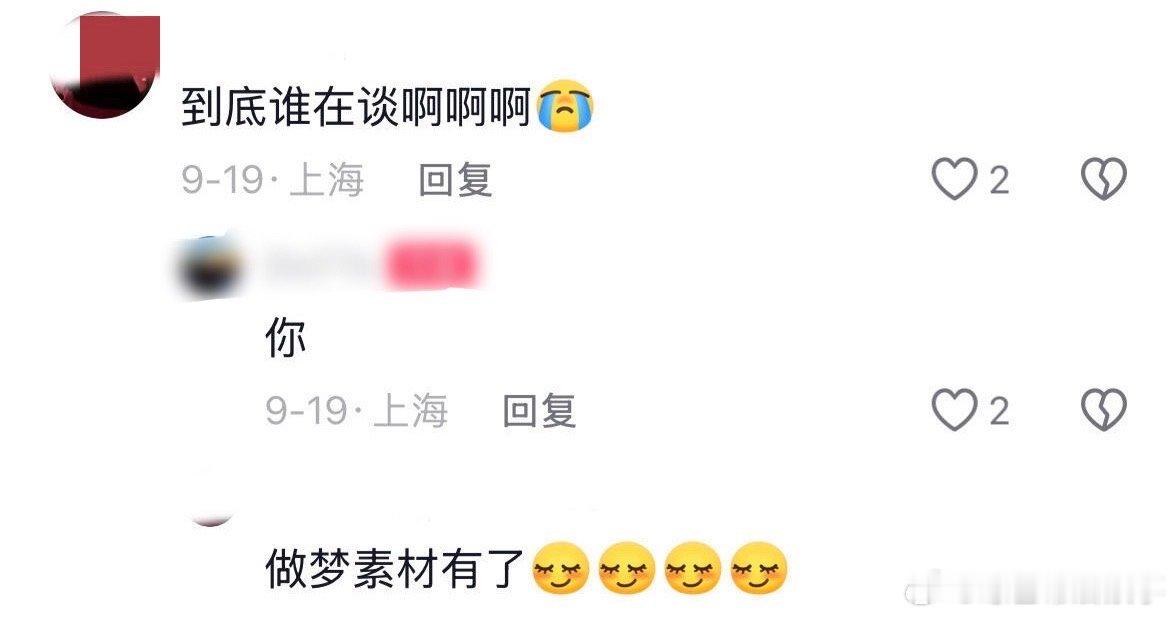
Task: Tap the first smirking emoji after '做梦素材有了'
Action: click(x=561, y=568)
